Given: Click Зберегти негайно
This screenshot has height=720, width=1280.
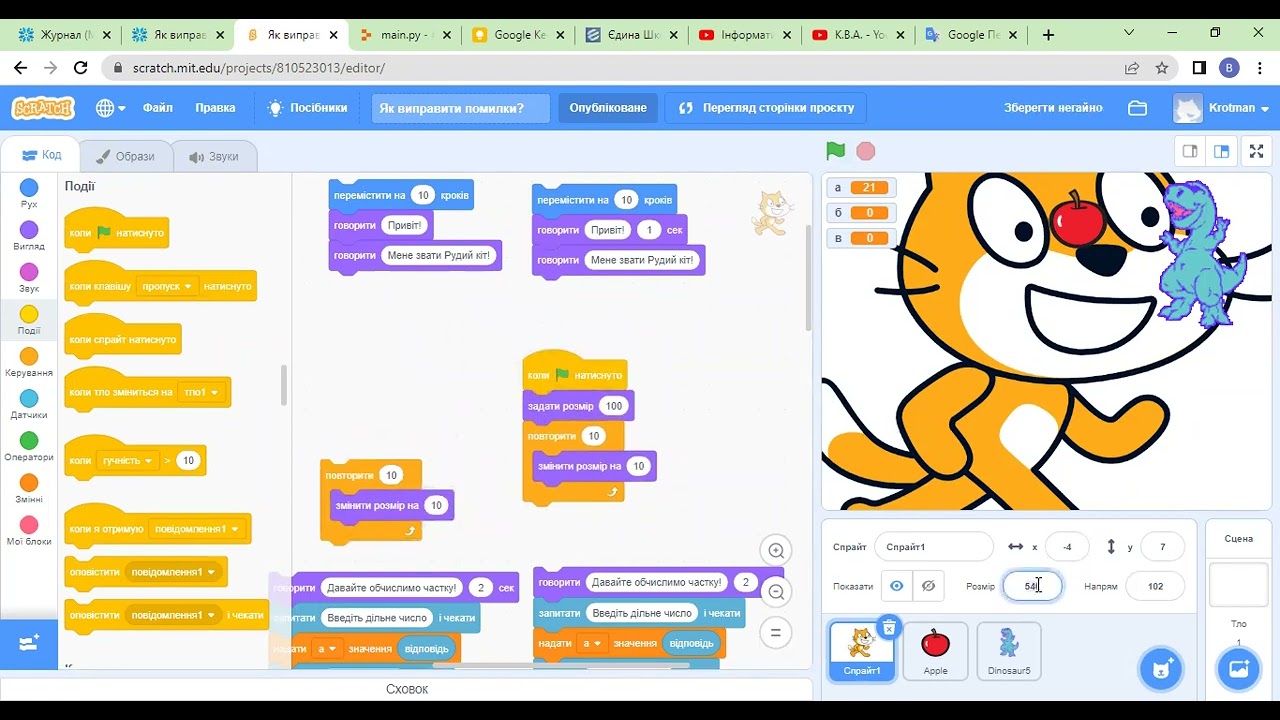Looking at the screenshot, I should (x=1053, y=107).
